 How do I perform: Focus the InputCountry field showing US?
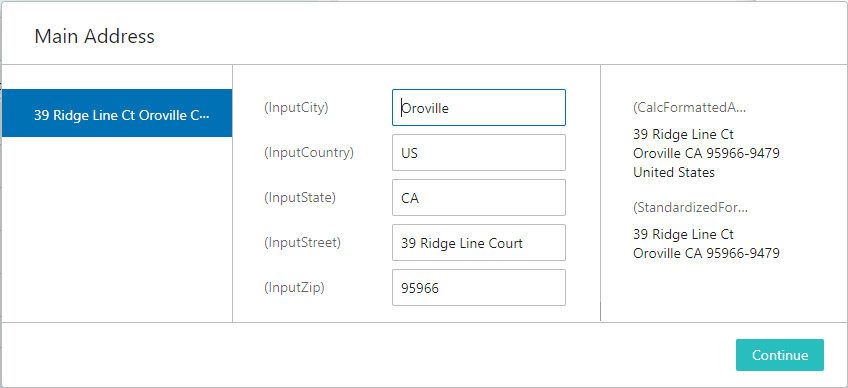point(479,153)
